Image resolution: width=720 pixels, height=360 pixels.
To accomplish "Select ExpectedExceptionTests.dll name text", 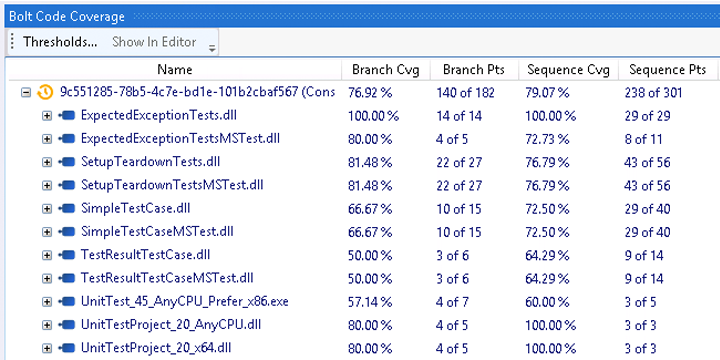I will (x=159, y=115).
